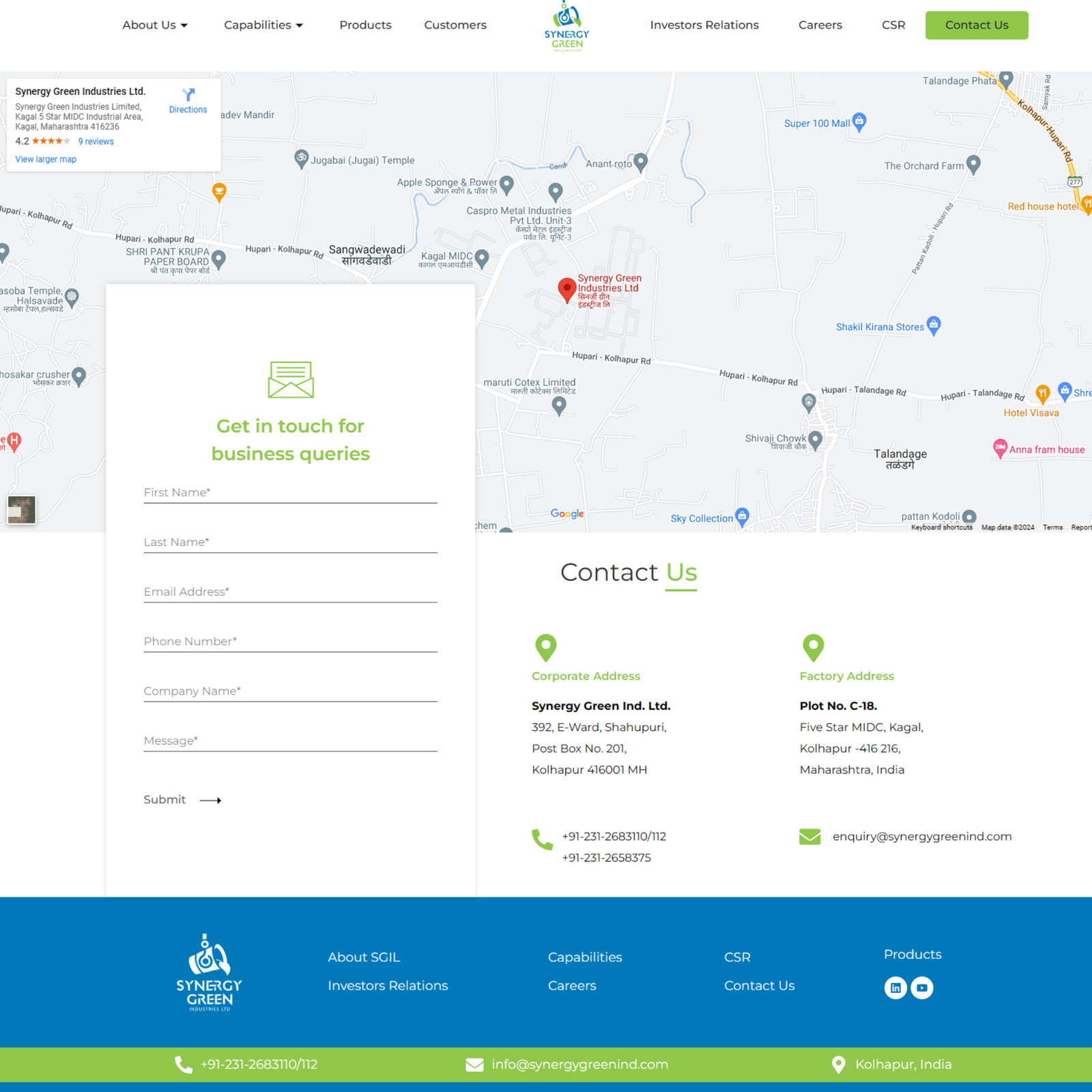Open the 9 reviews link
The image size is (1092, 1092).
96,141
